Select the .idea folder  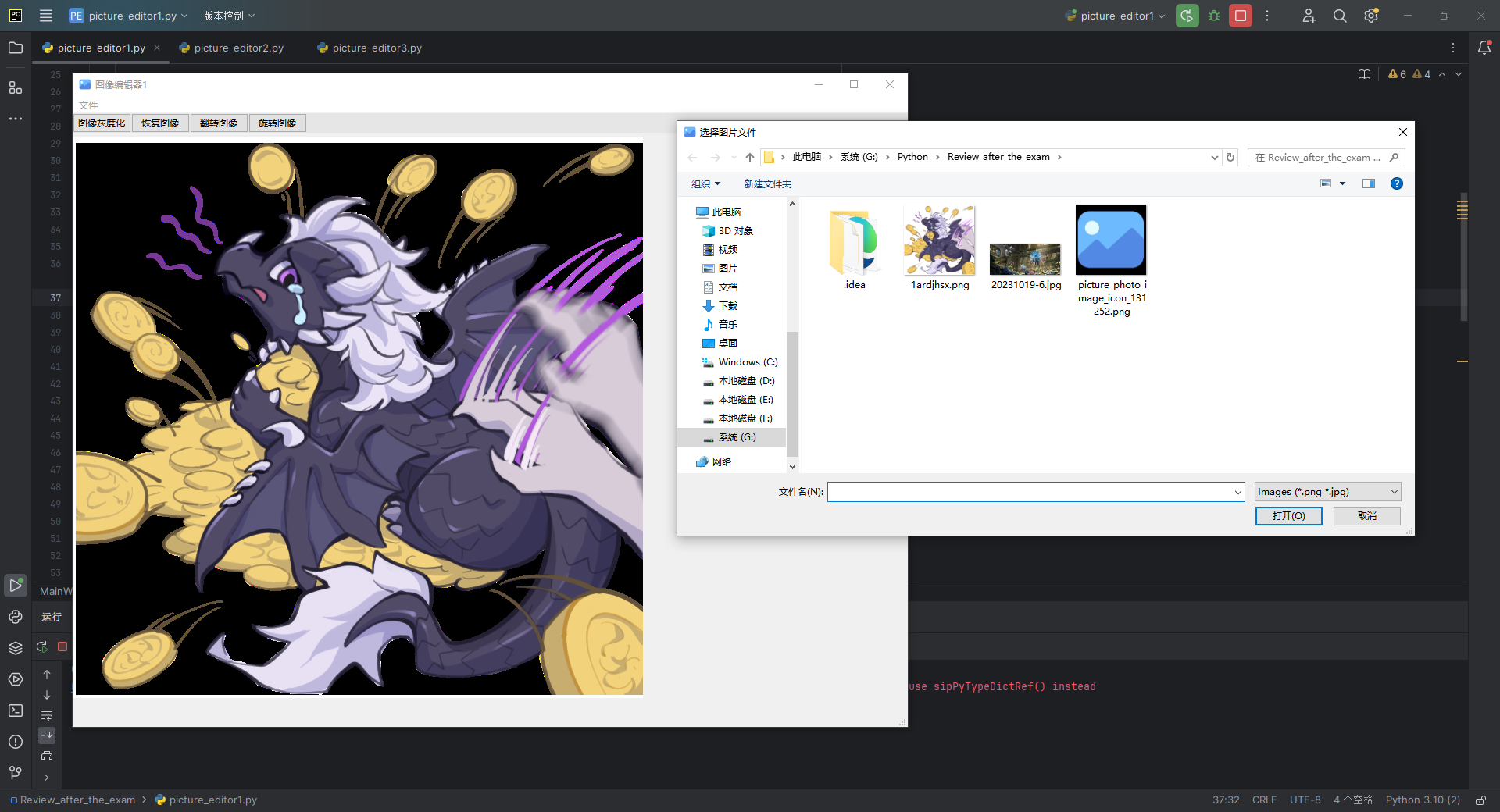(854, 250)
